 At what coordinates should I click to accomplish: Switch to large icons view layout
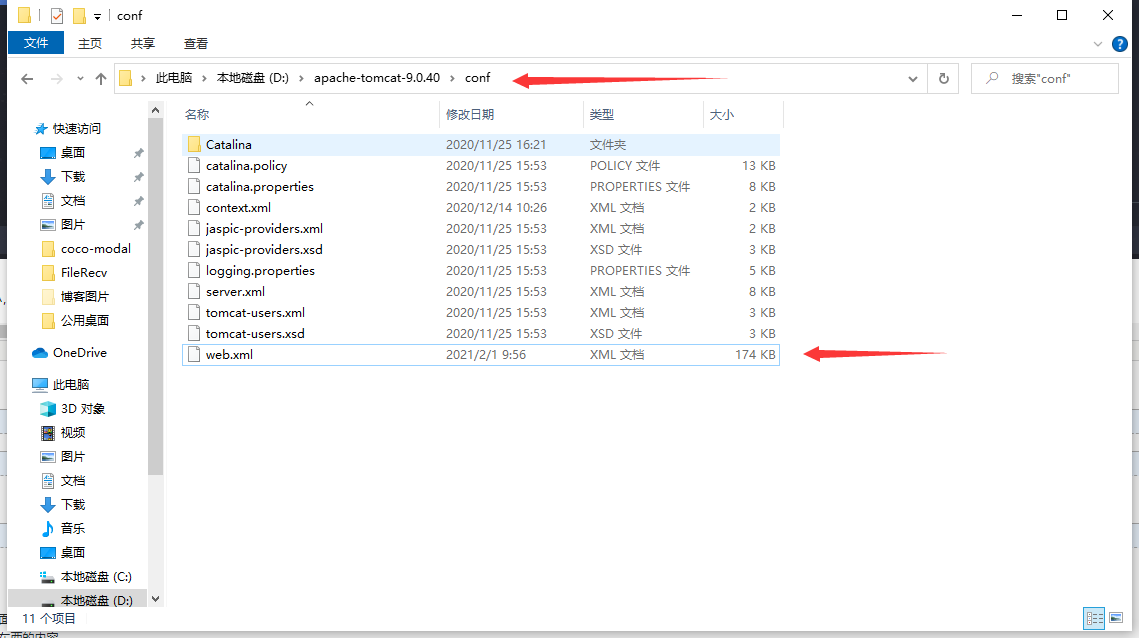(x=1116, y=618)
